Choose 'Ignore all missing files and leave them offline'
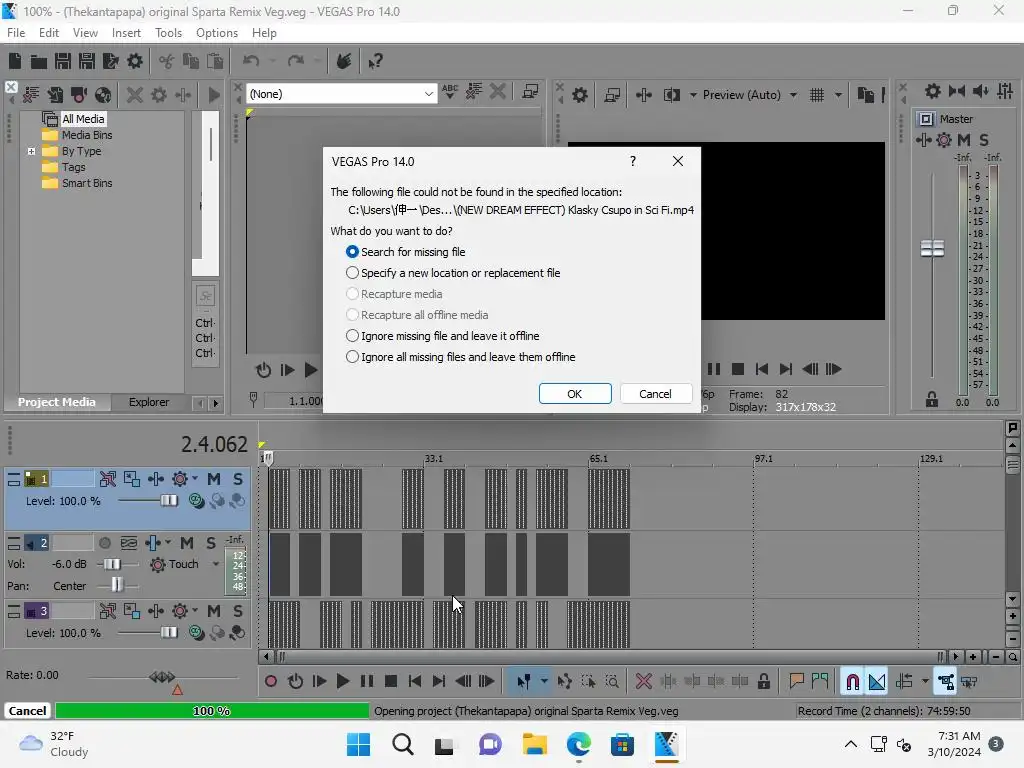The width and height of the screenshot is (1024, 768). (x=460, y=357)
